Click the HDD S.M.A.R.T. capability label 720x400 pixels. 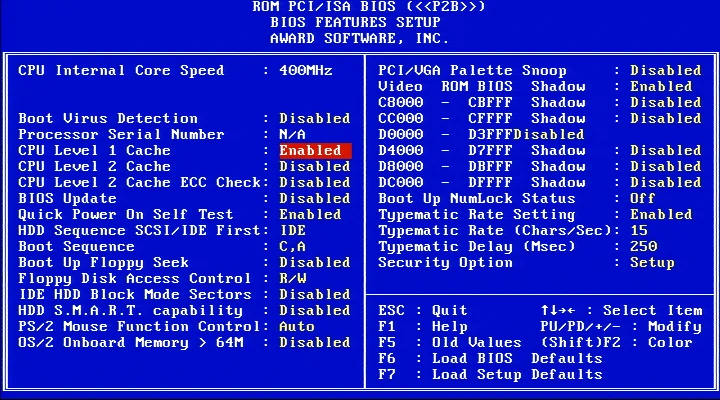[130, 310]
